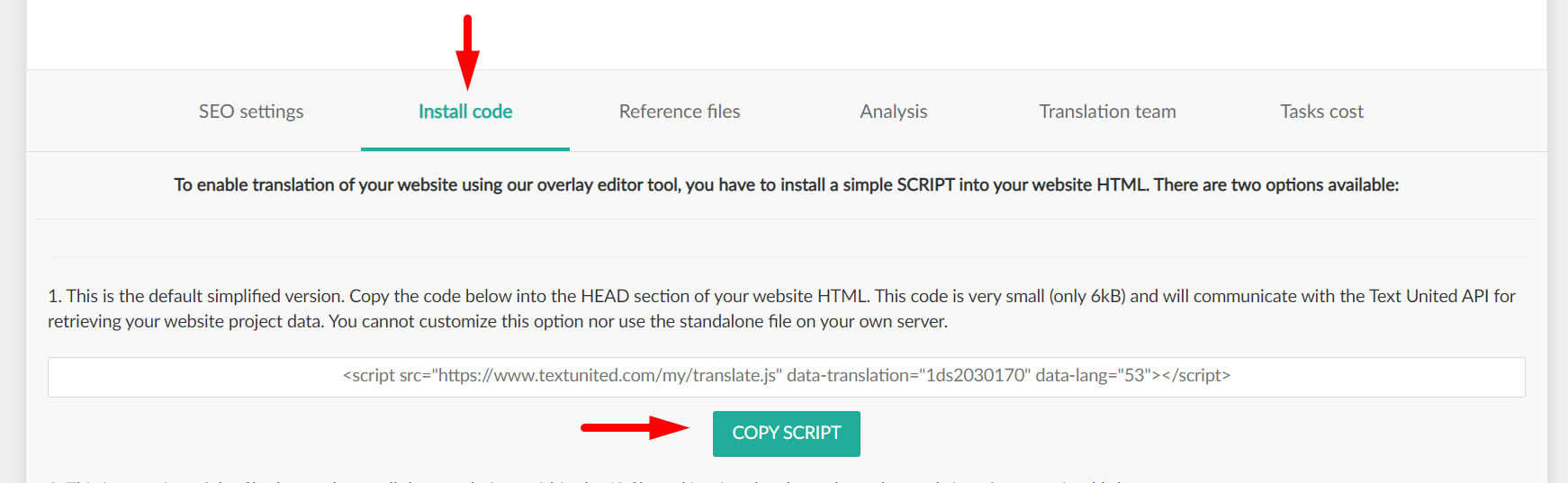The image size is (1568, 483).
Task: Switch to the Reference files tab
Action: 680,112
